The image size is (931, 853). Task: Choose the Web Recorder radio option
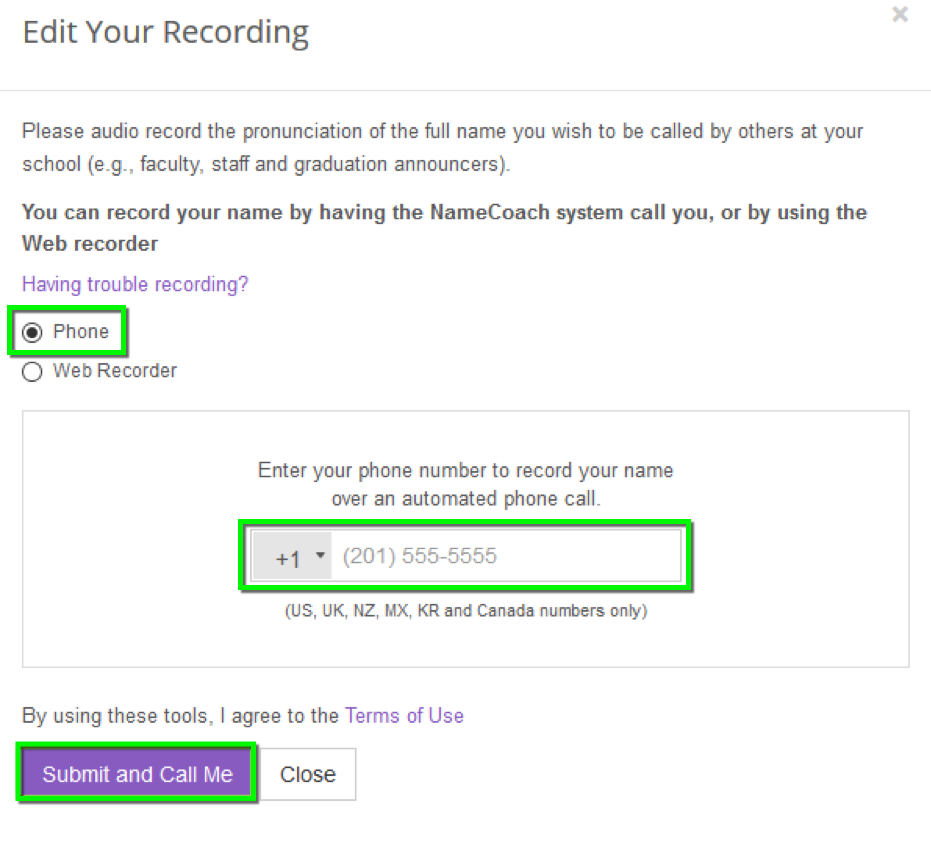(x=33, y=372)
